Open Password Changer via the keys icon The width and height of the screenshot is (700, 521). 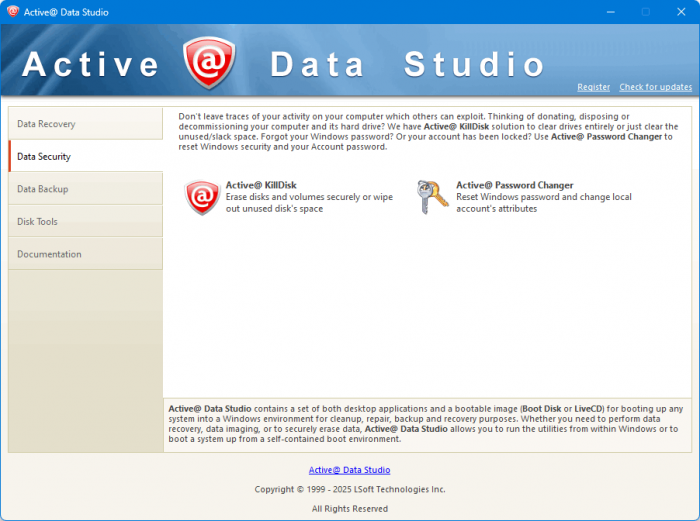(x=433, y=197)
